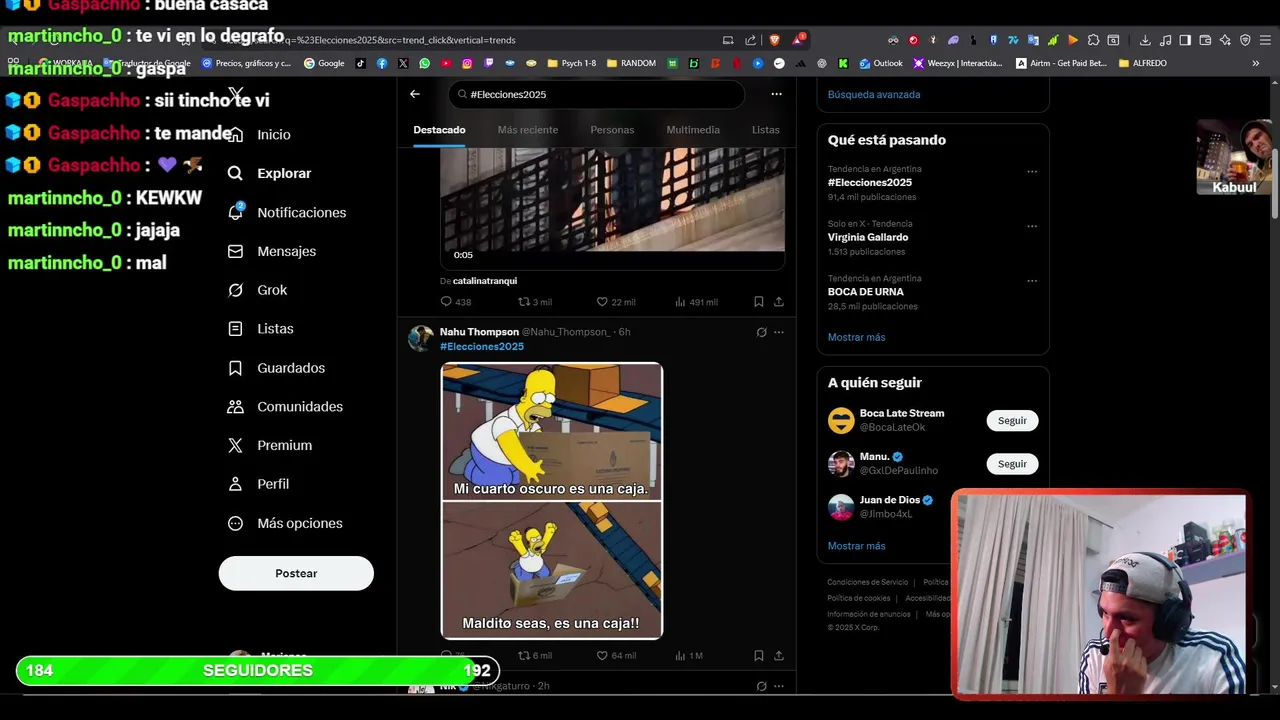The height and width of the screenshot is (720, 1280).
Task: Switch to Más reciente tab
Action: (x=528, y=130)
